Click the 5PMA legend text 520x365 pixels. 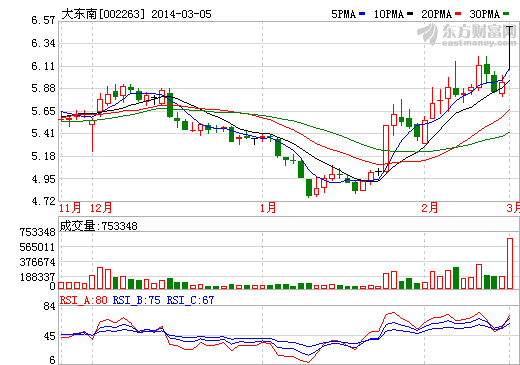click(x=344, y=14)
